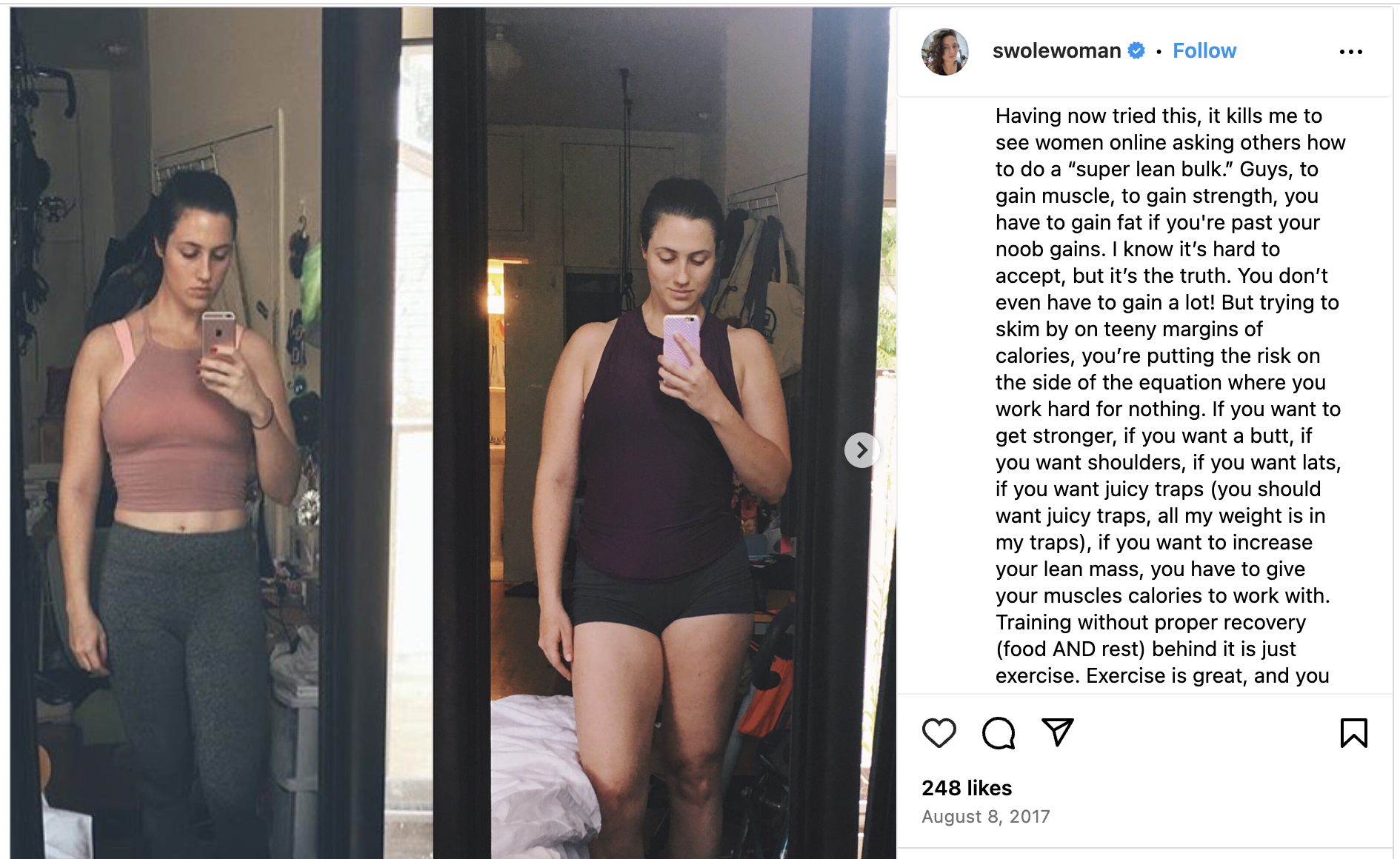
Task: Open the swolewoman username link
Action: [1056, 50]
